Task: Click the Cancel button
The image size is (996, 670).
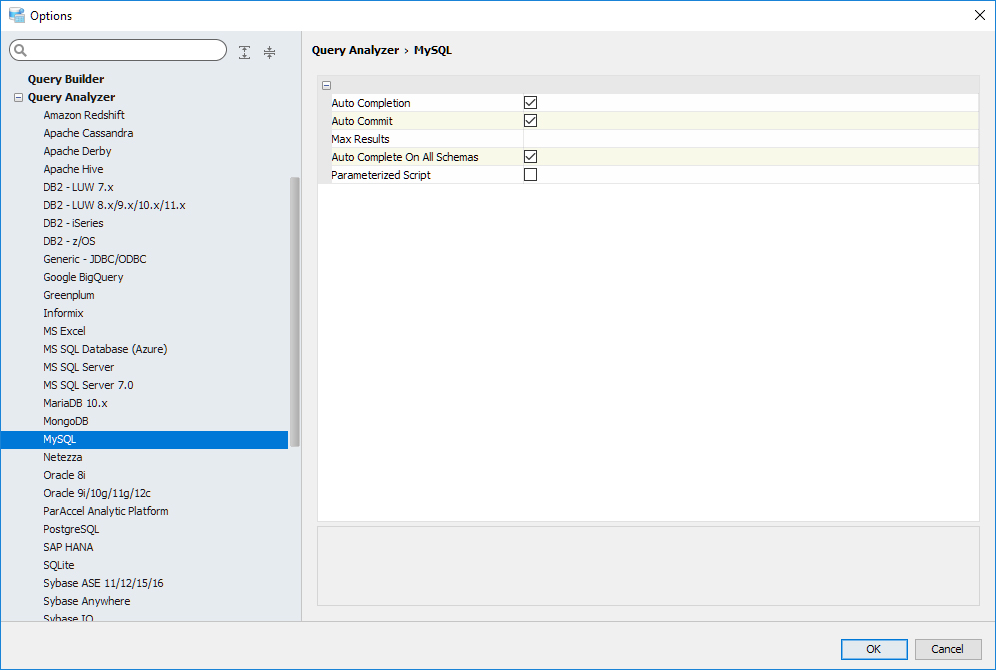Action: (x=947, y=649)
